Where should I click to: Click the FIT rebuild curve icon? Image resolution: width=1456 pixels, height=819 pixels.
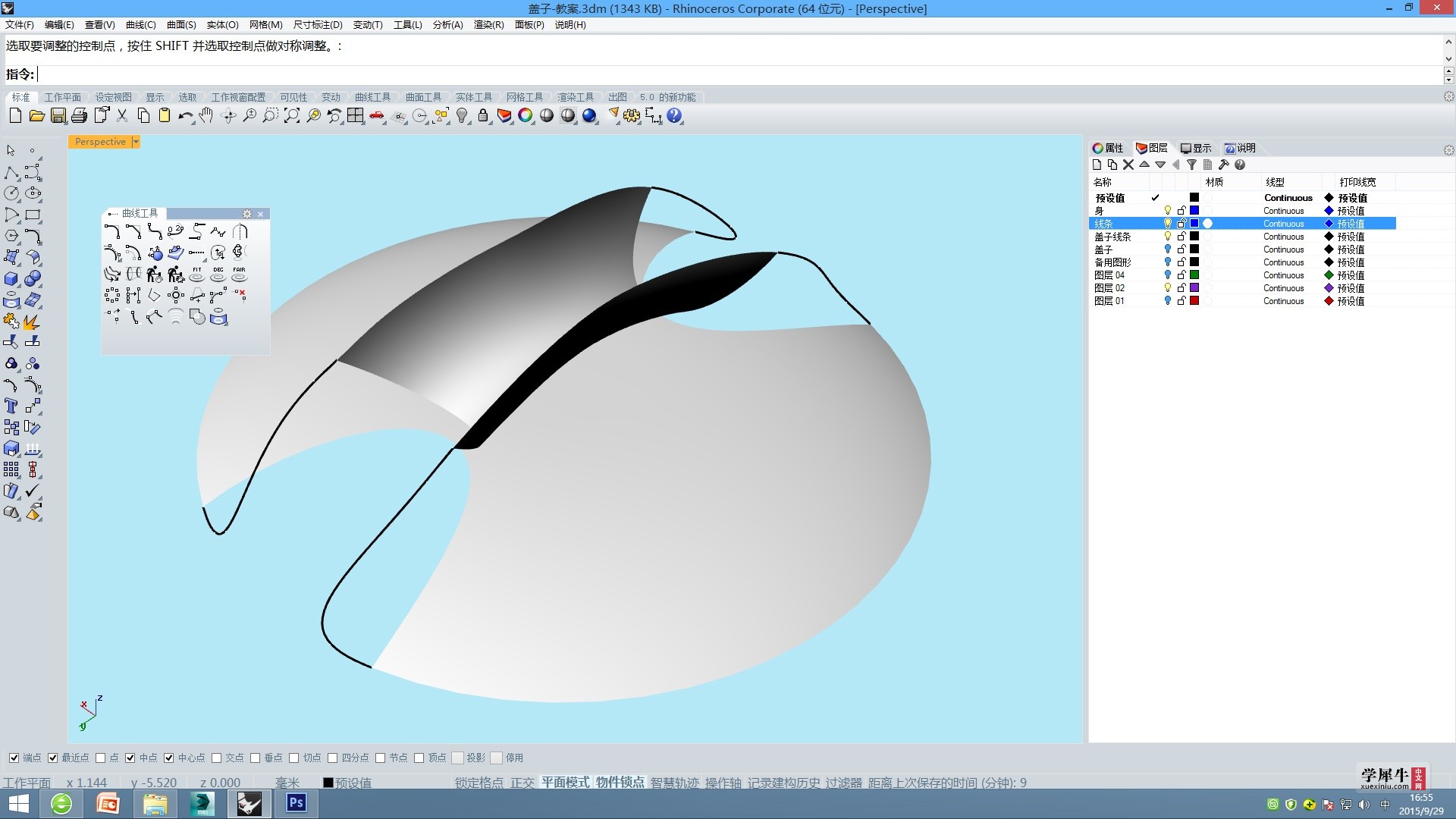(197, 275)
